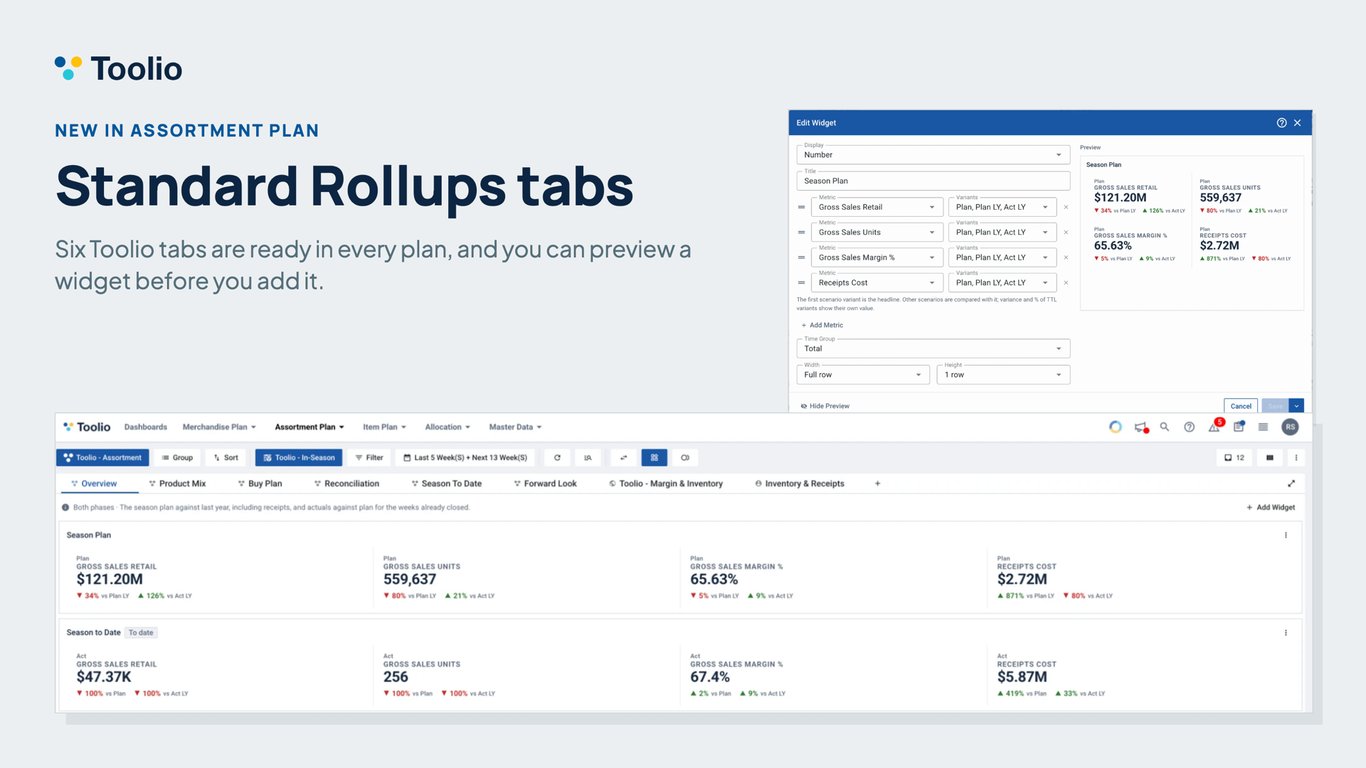This screenshot has width=1366, height=768.
Task: Switch to the Season To Date tab
Action: 446,483
